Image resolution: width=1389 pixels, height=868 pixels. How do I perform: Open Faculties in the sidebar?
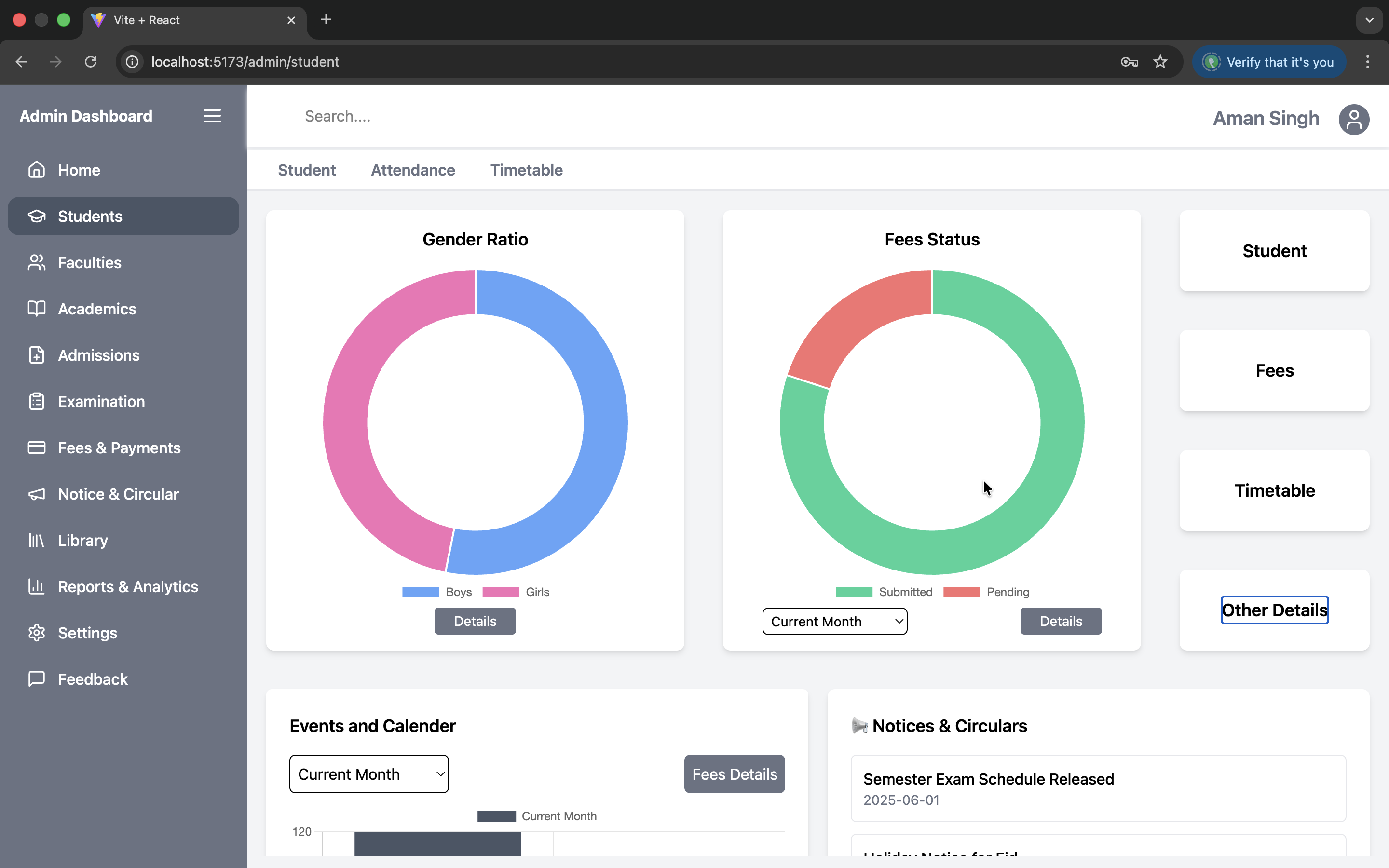coord(123,262)
